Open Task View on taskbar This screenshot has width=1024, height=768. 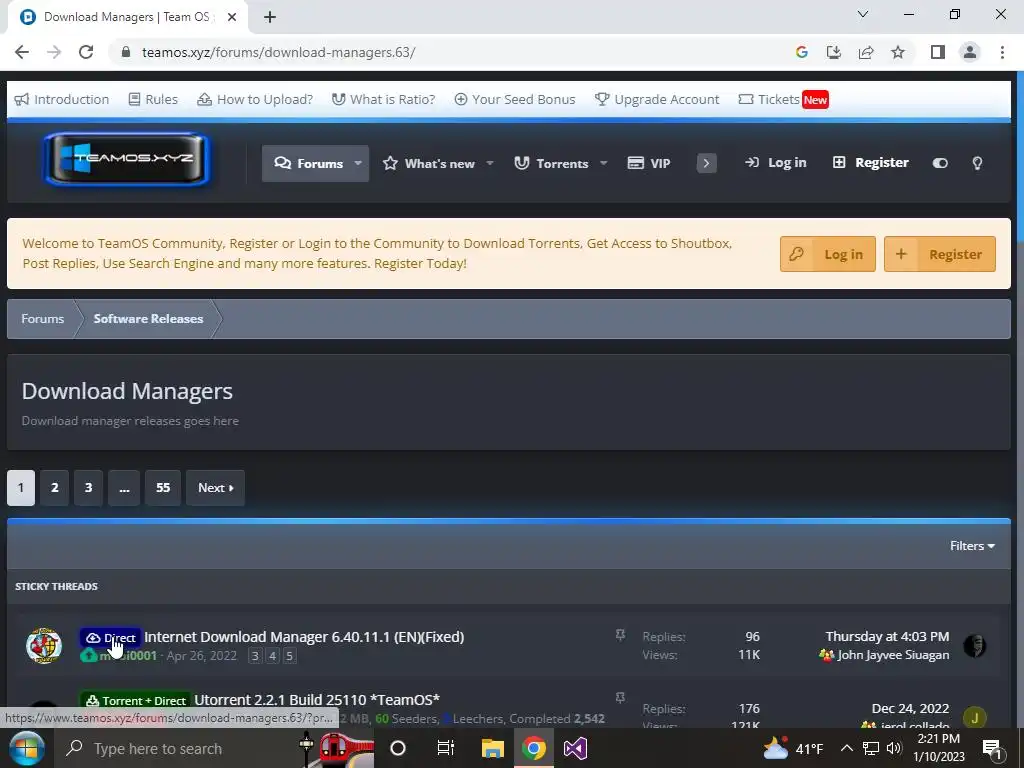(445, 748)
